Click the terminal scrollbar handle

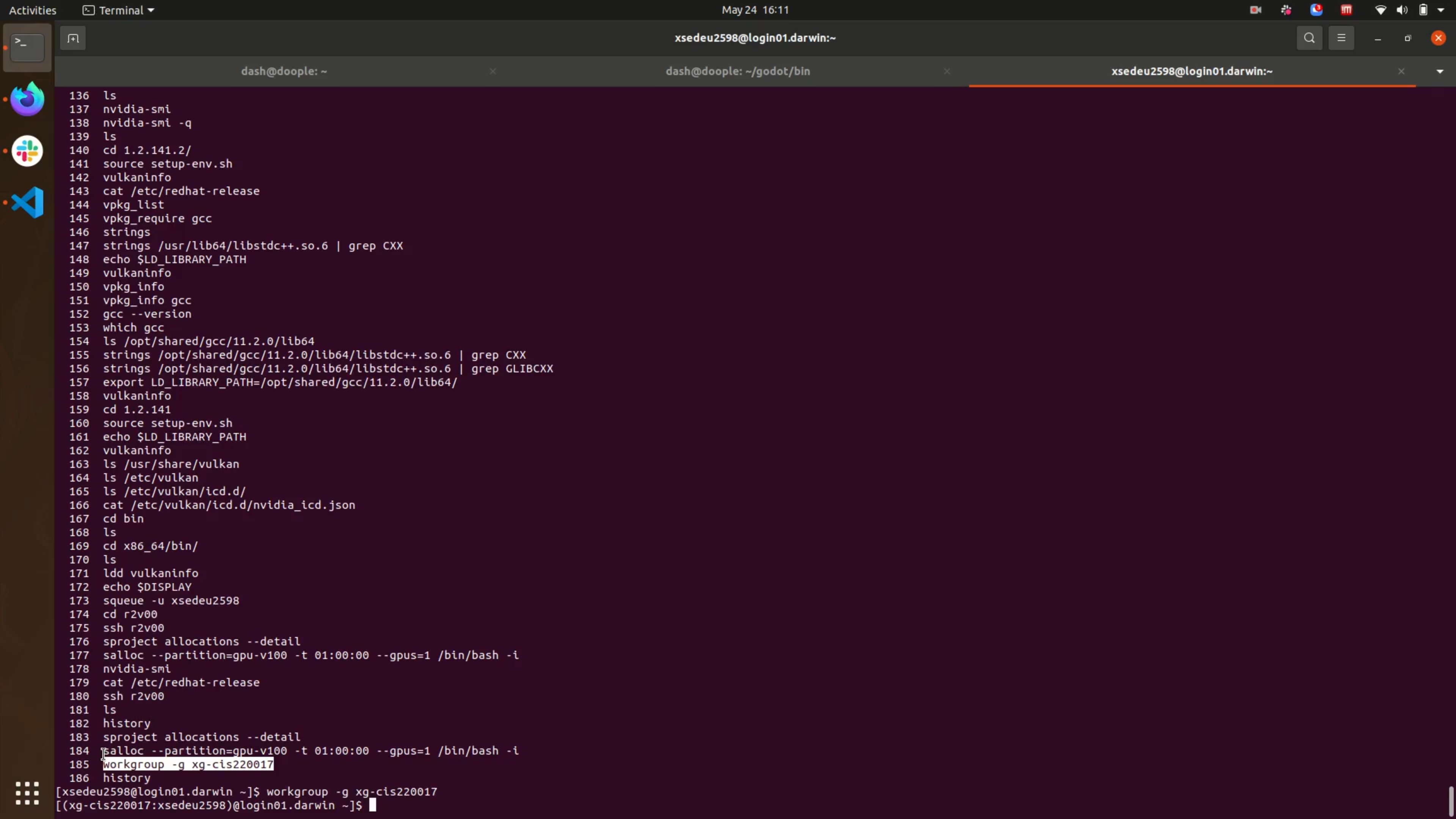click(1450, 800)
